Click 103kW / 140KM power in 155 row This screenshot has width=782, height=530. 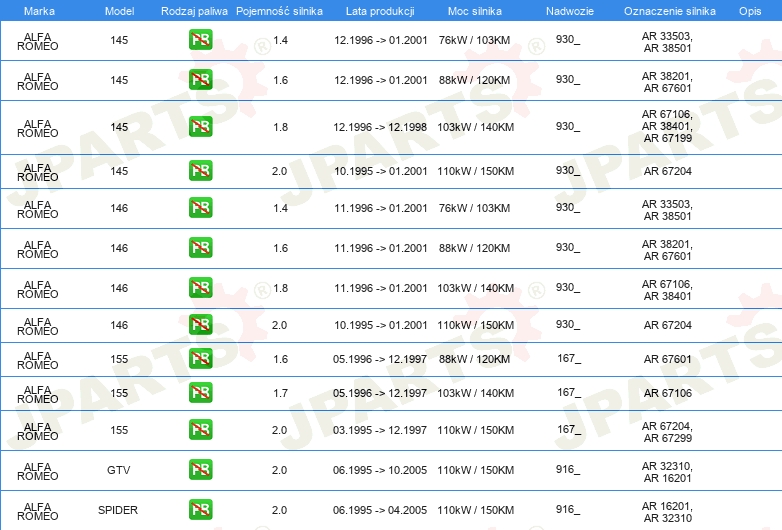click(475, 393)
